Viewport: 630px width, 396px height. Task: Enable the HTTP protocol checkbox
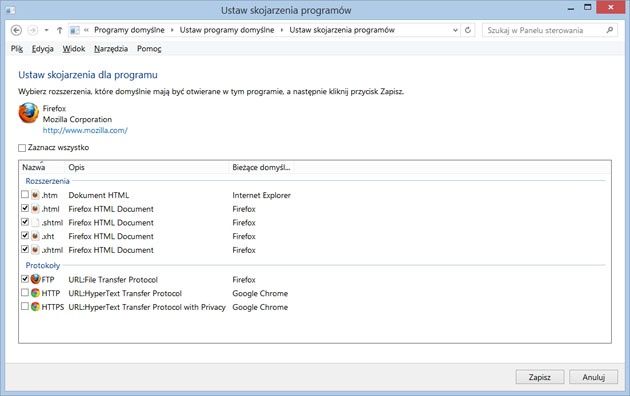(x=25, y=293)
